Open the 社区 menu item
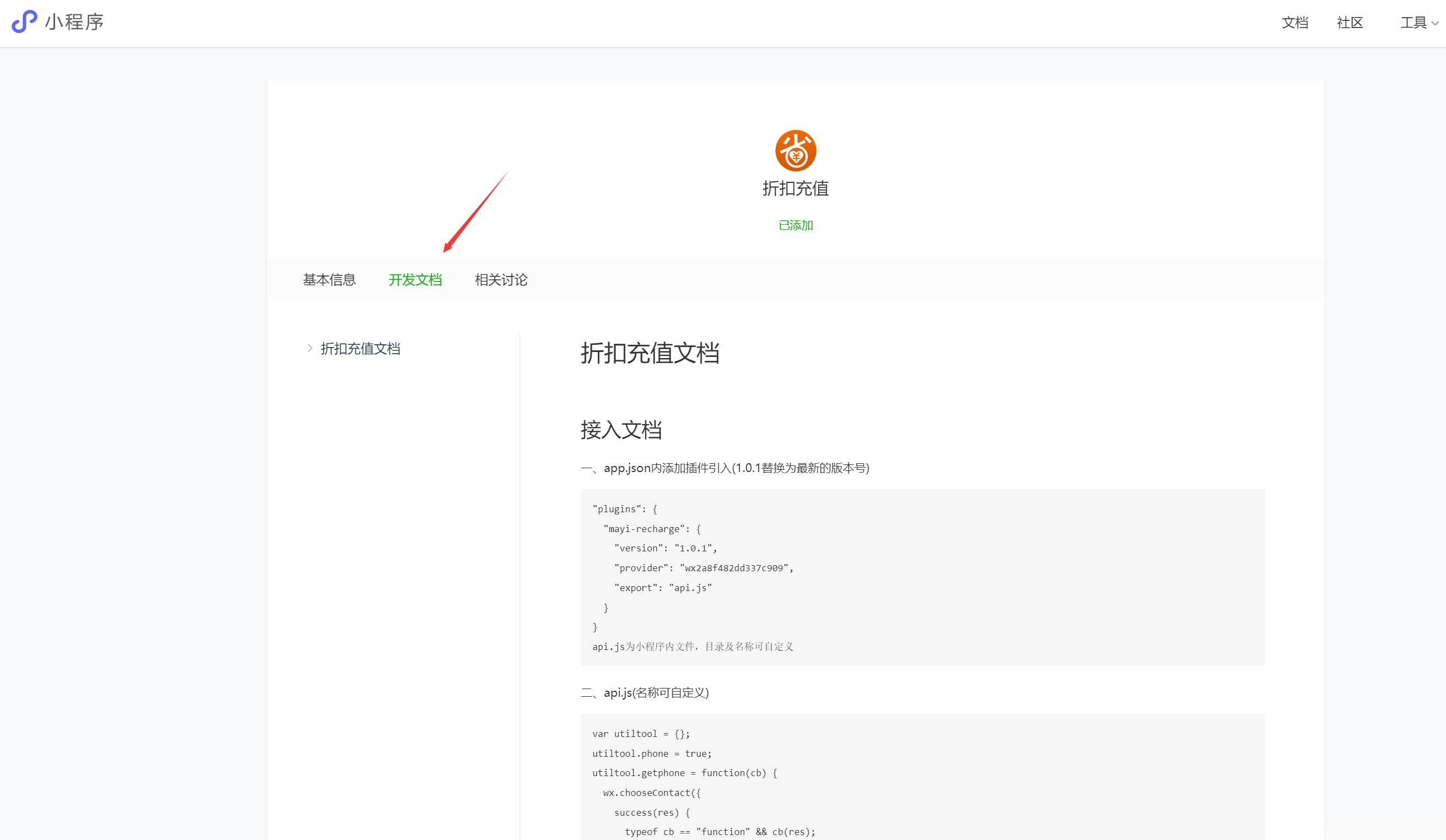Screen dimensions: 1446x840 [x=1350, y=23]
